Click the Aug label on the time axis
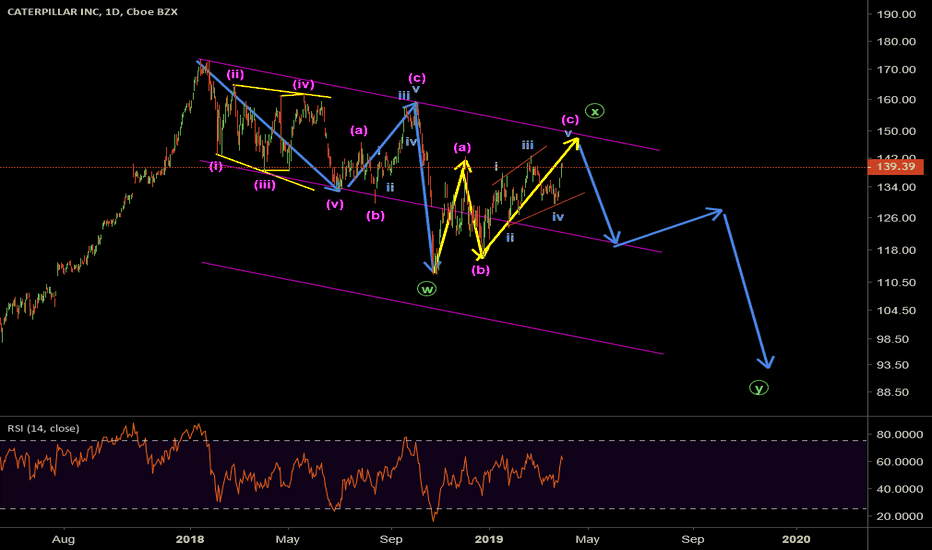The height and width of the screenshot is (550, 932). coord(64,539)
